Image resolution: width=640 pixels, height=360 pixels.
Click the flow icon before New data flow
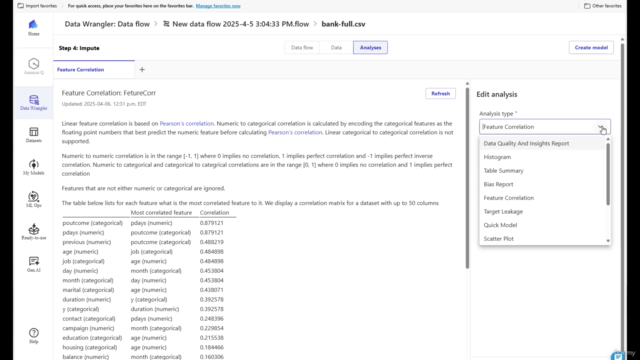point(166,24)
